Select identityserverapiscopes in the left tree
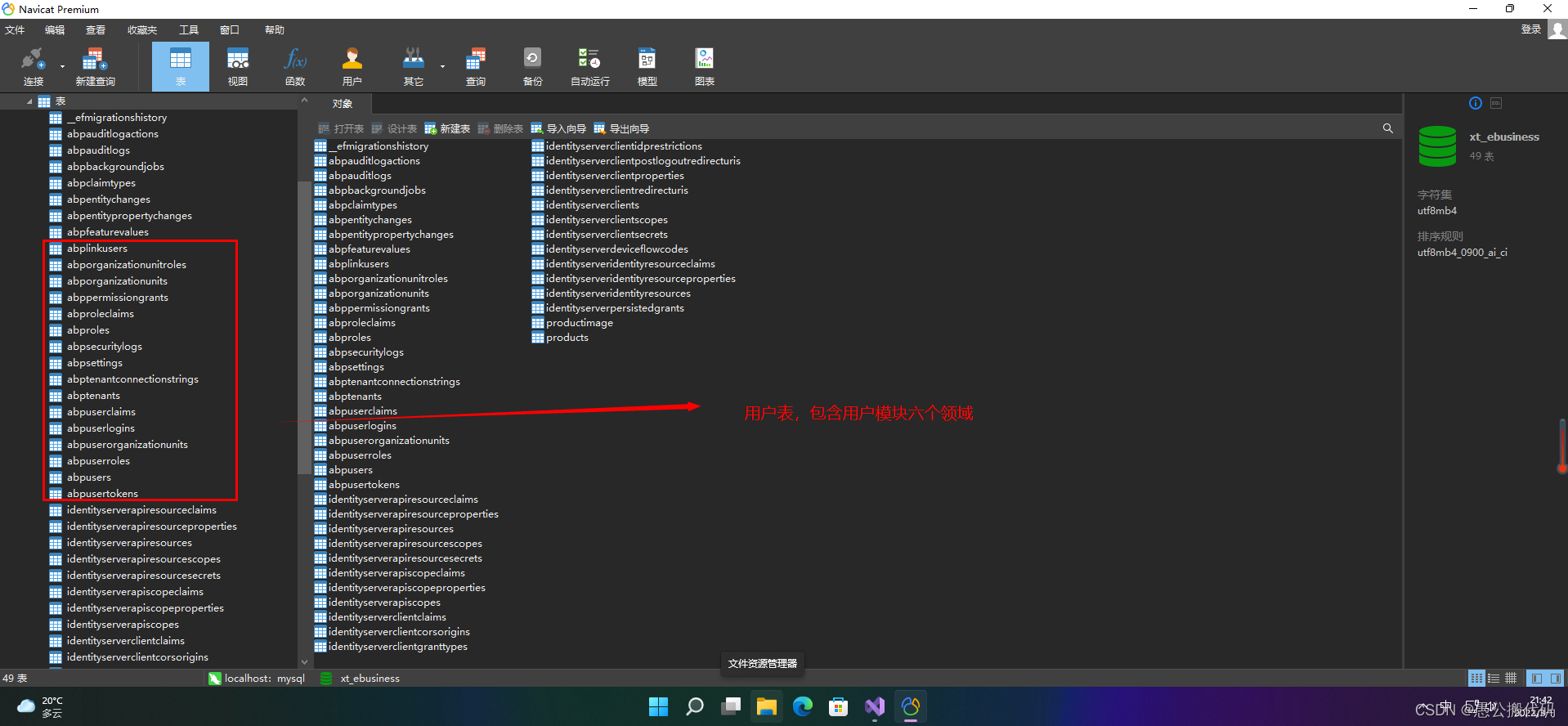The height and width of the screenshot is (726, 1568). coord(123,625)
